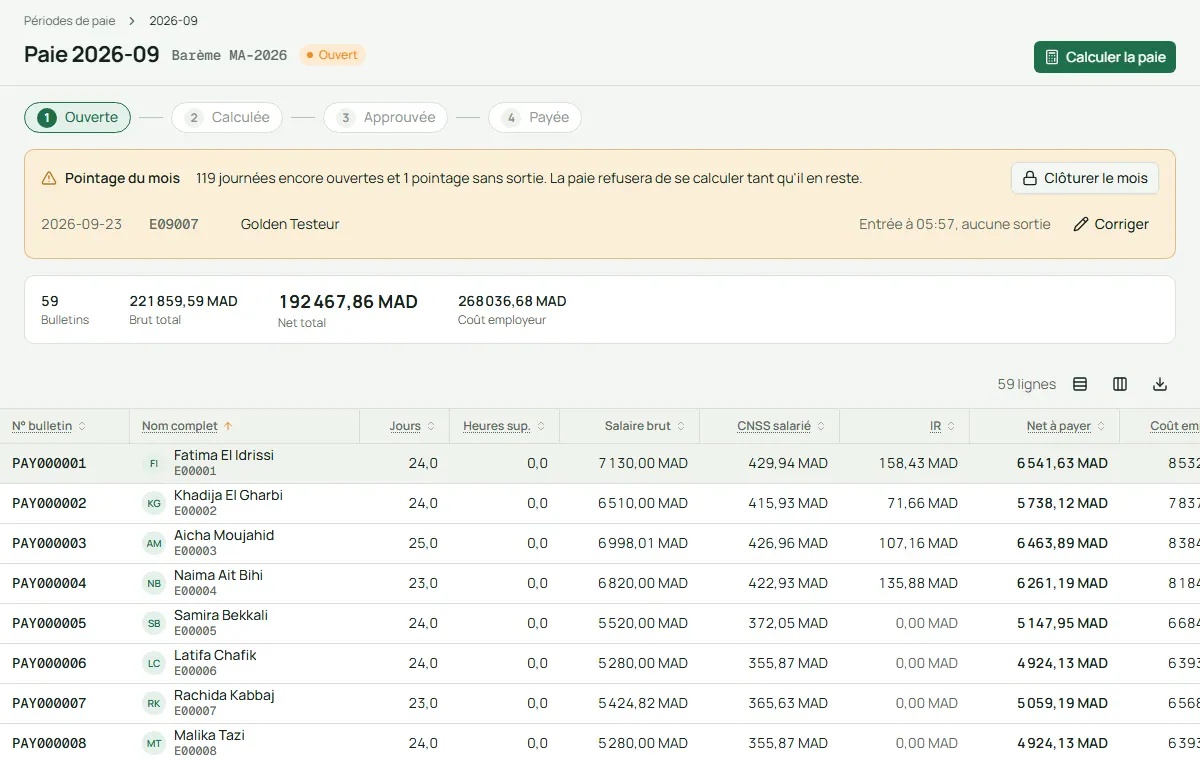
Task: Click Calculer la paie button
Action: click(x=1105, y=57)
